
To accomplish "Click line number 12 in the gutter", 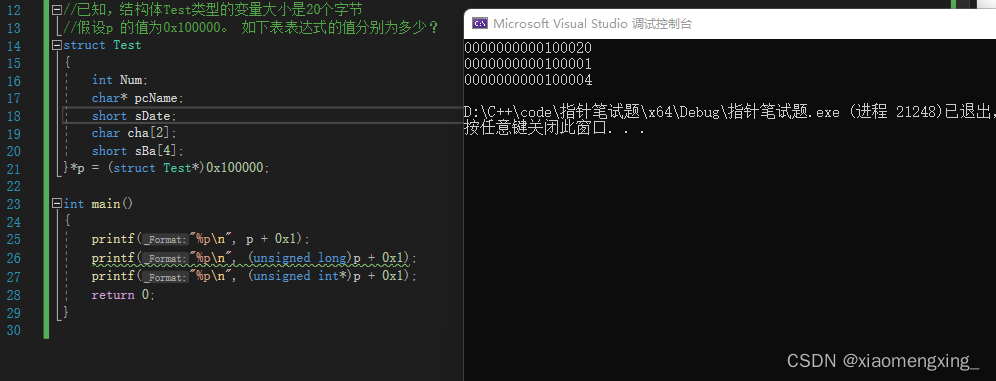I will (x=13, y=10).
